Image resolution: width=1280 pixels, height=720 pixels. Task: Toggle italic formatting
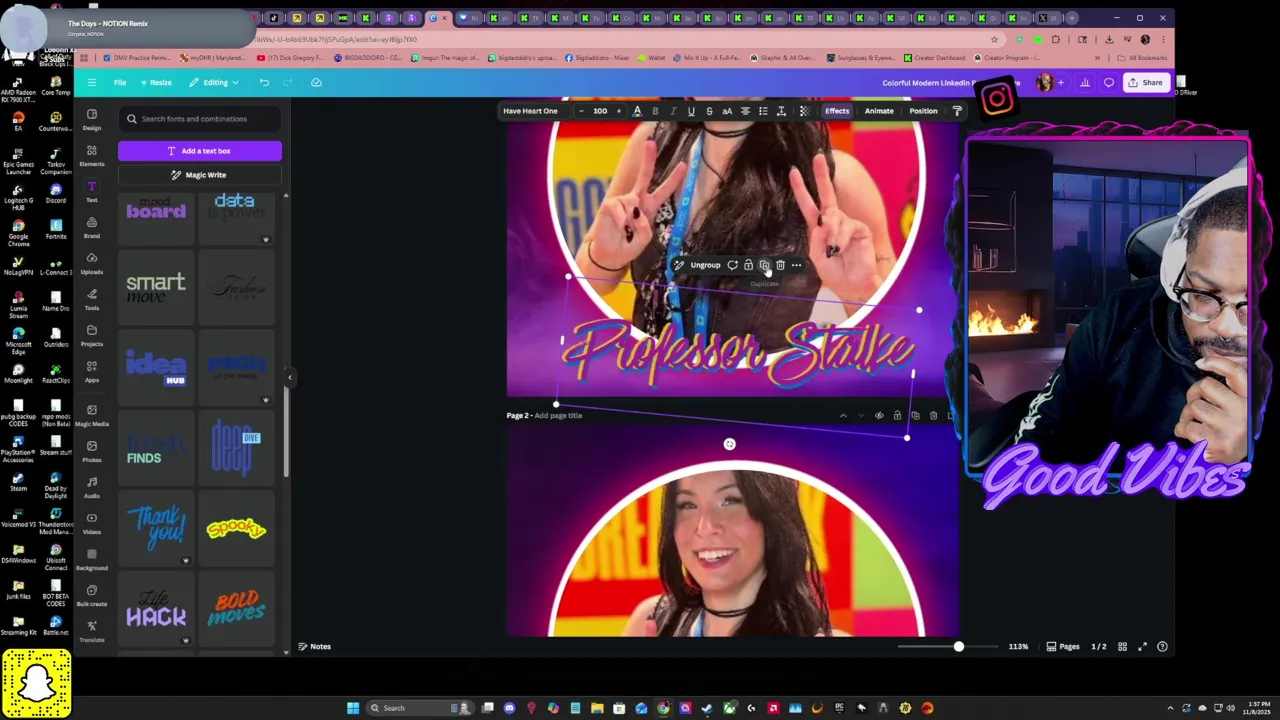pyautogui.click(x=673, y=111)
